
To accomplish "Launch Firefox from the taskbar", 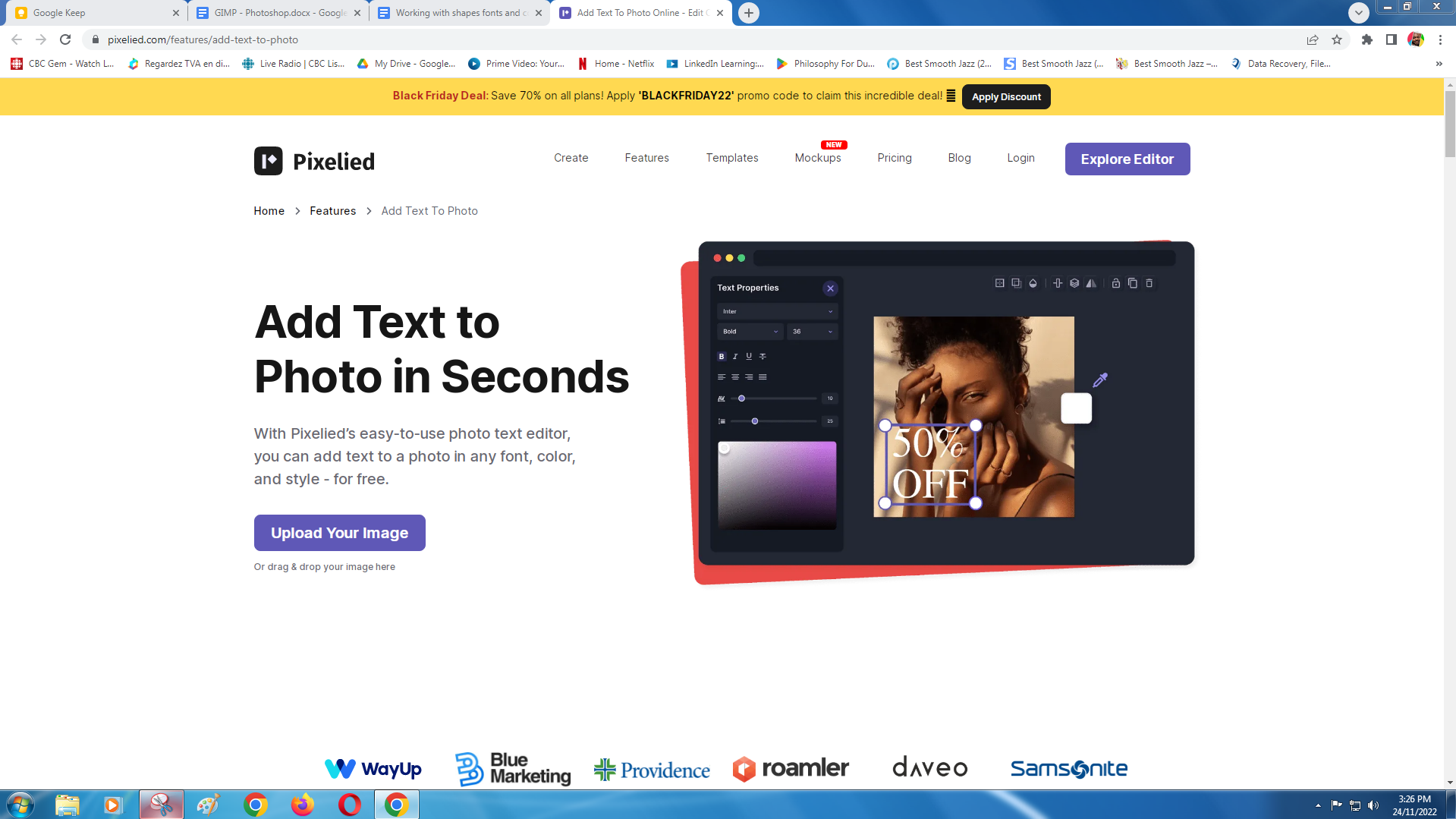I will [303, 805].
